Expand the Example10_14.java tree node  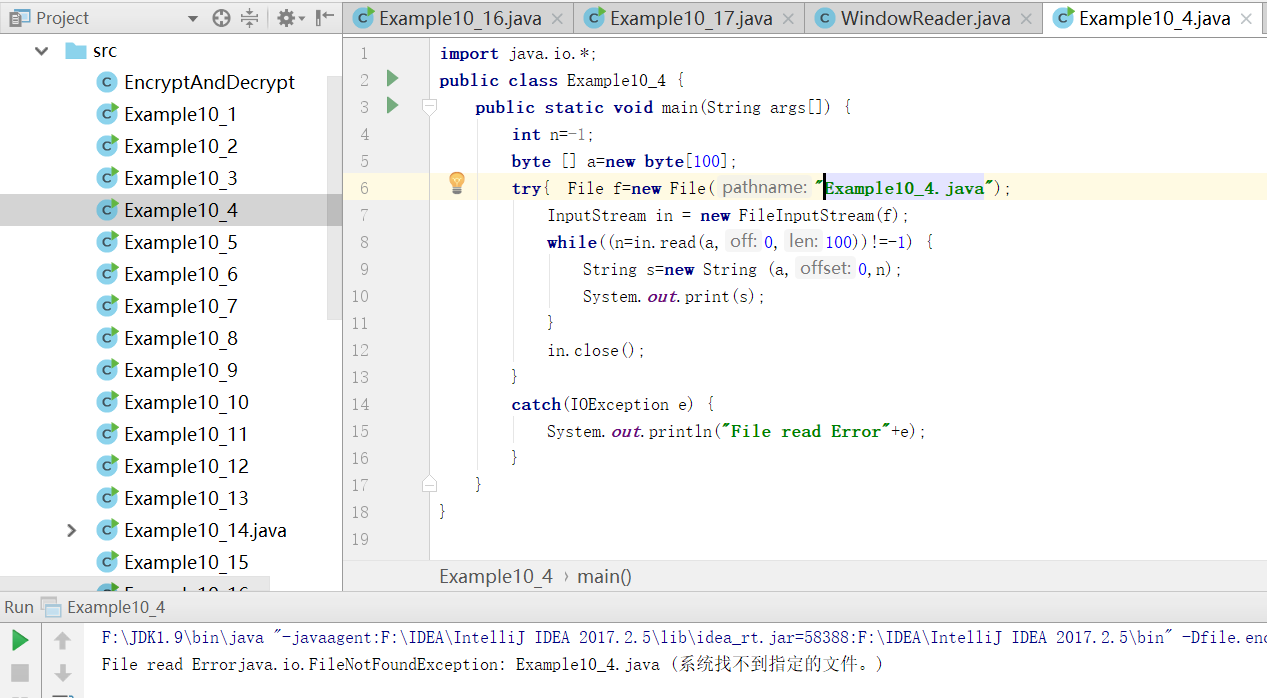[71, 531]
